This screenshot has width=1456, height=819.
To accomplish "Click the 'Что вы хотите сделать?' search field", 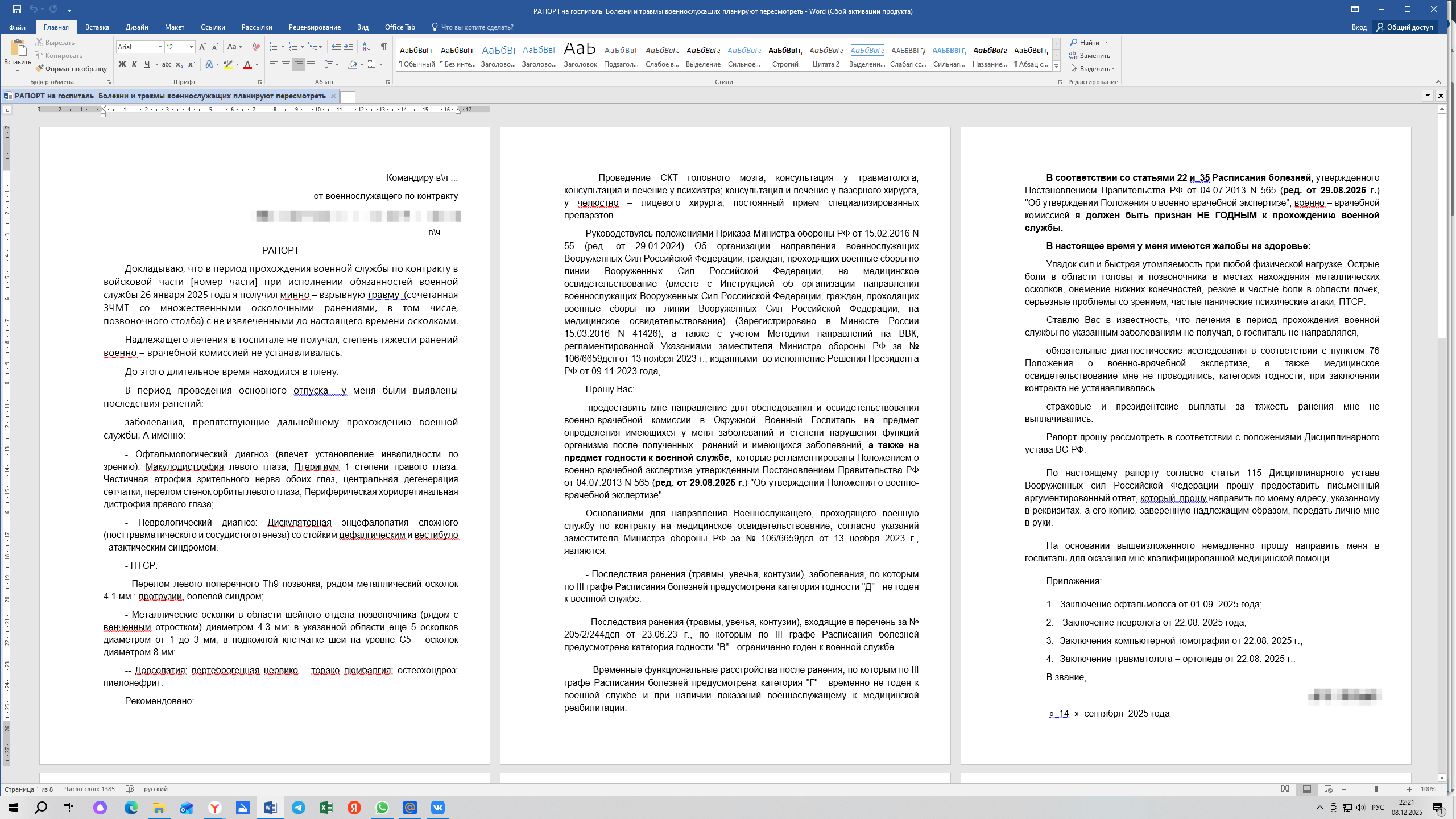I will pyautogui.click(x=472, y=27).
